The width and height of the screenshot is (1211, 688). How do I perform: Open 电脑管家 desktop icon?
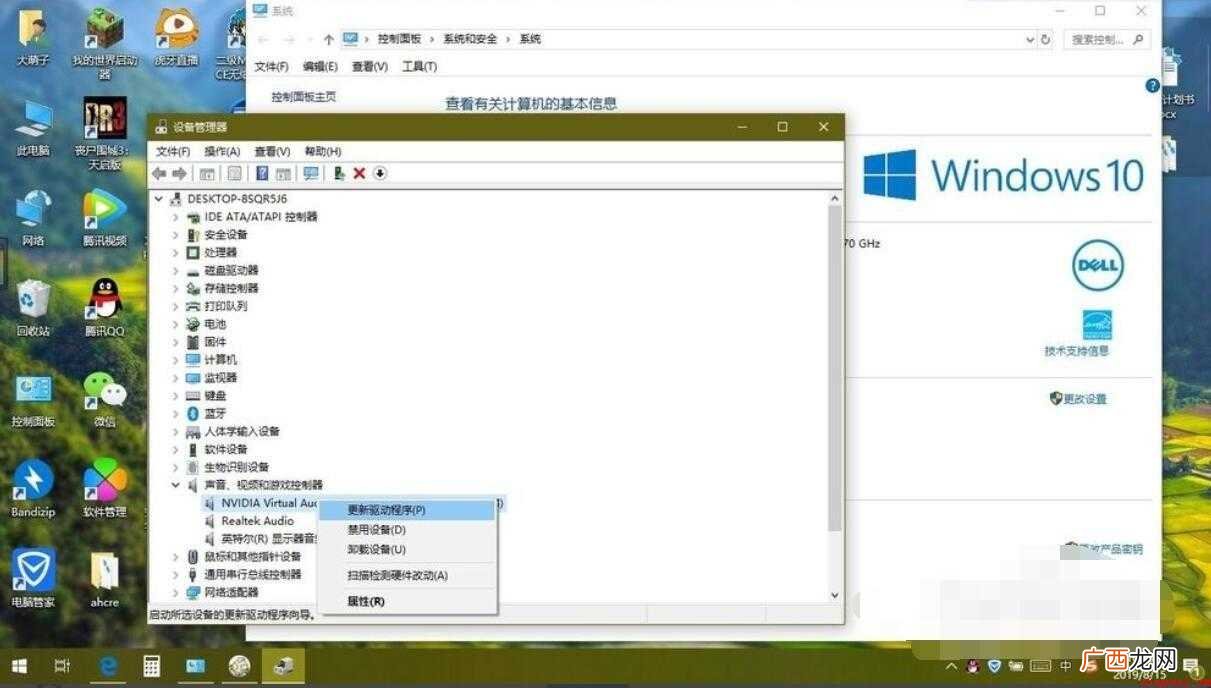click(33, 578)
